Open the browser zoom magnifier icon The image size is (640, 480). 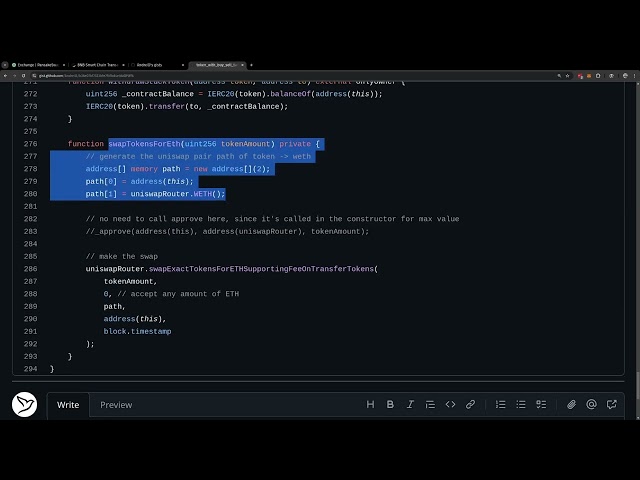click(559, 76)
